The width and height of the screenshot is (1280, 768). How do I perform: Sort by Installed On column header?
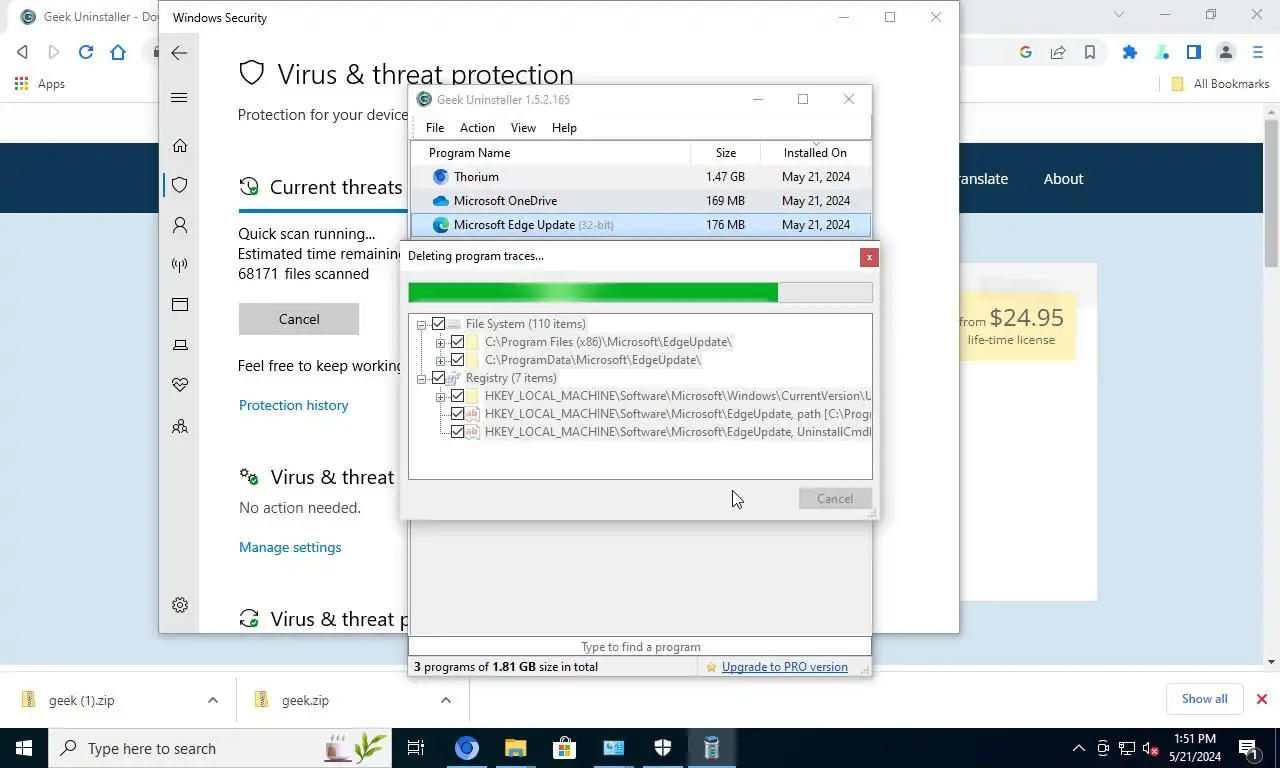(x=815, y=153)
